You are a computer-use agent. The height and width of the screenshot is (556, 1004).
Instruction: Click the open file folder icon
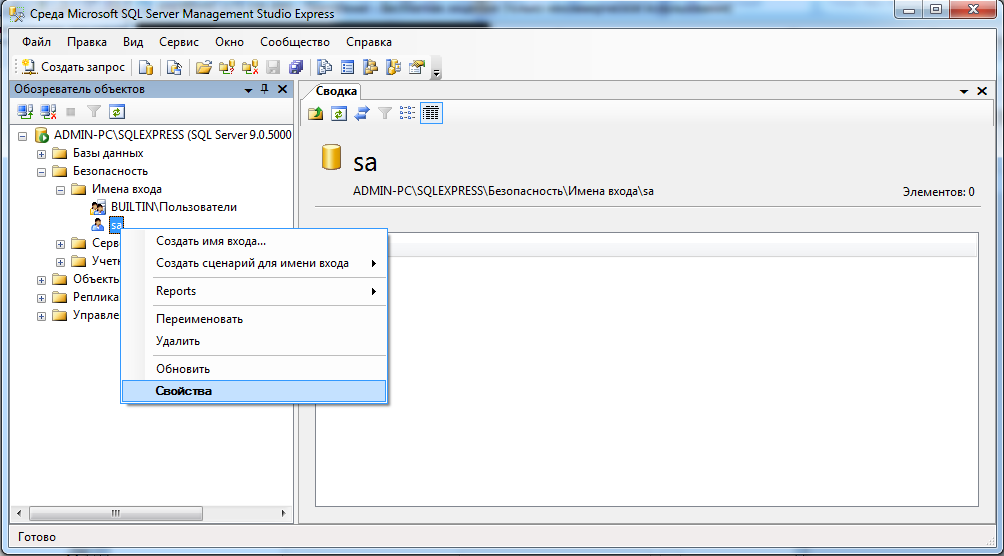[203, 67]
